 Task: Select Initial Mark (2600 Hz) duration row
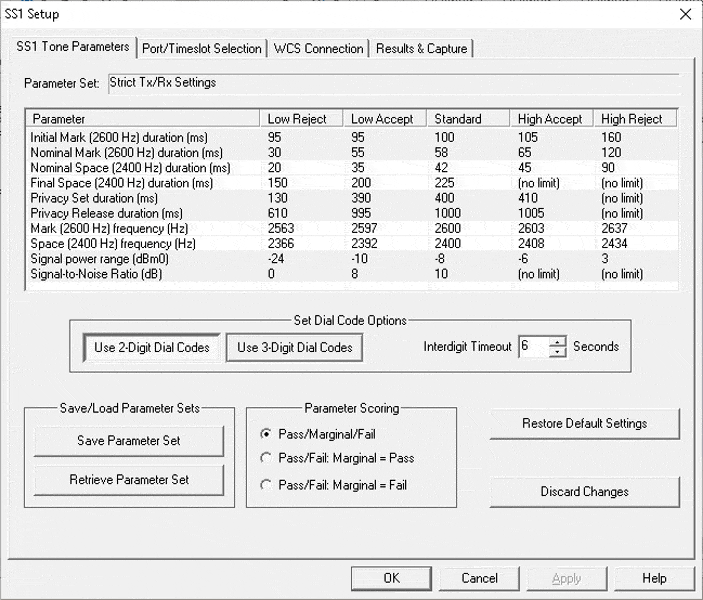point(352,137)
